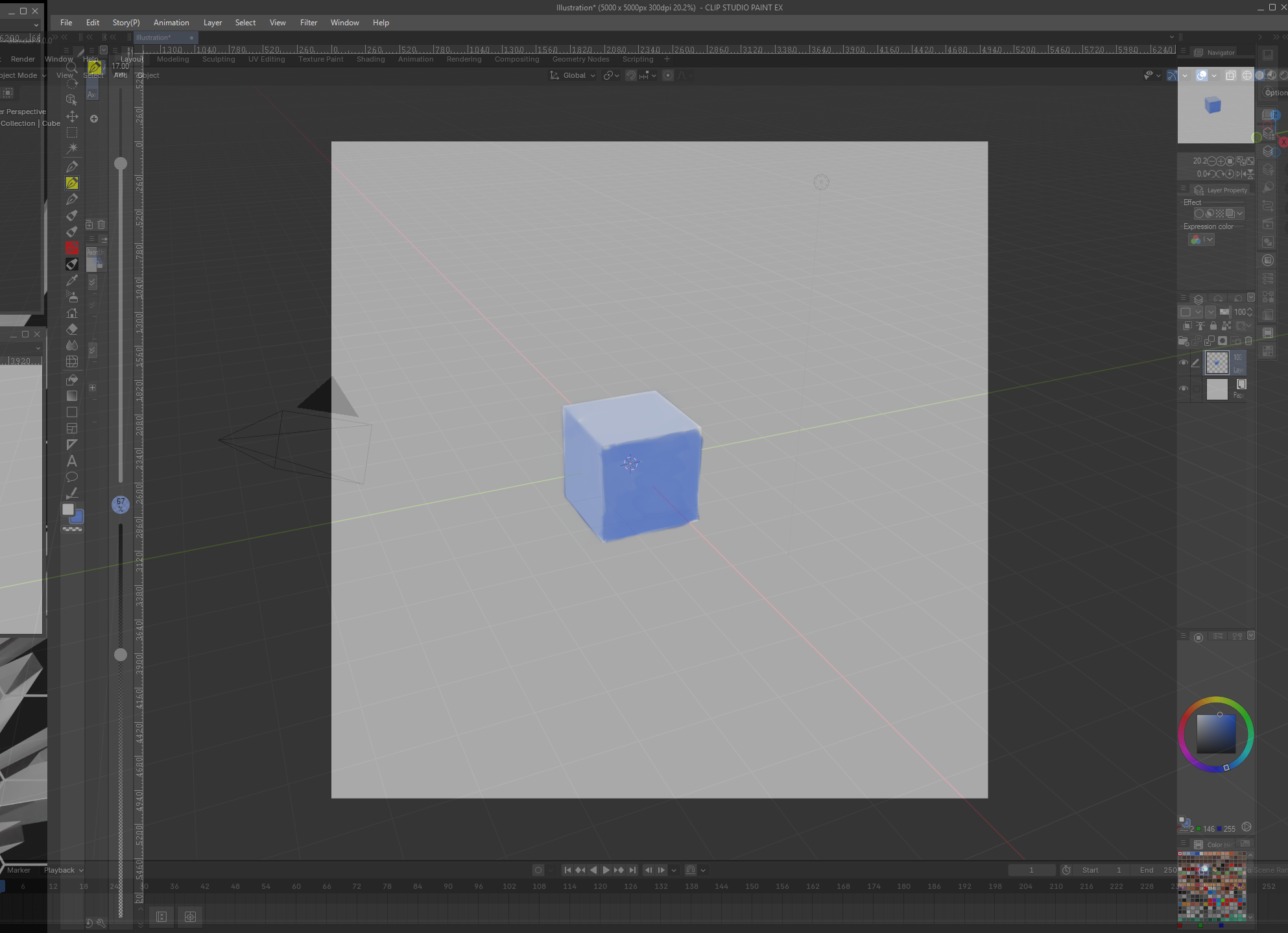Open the Animation menu

[171, 23]
